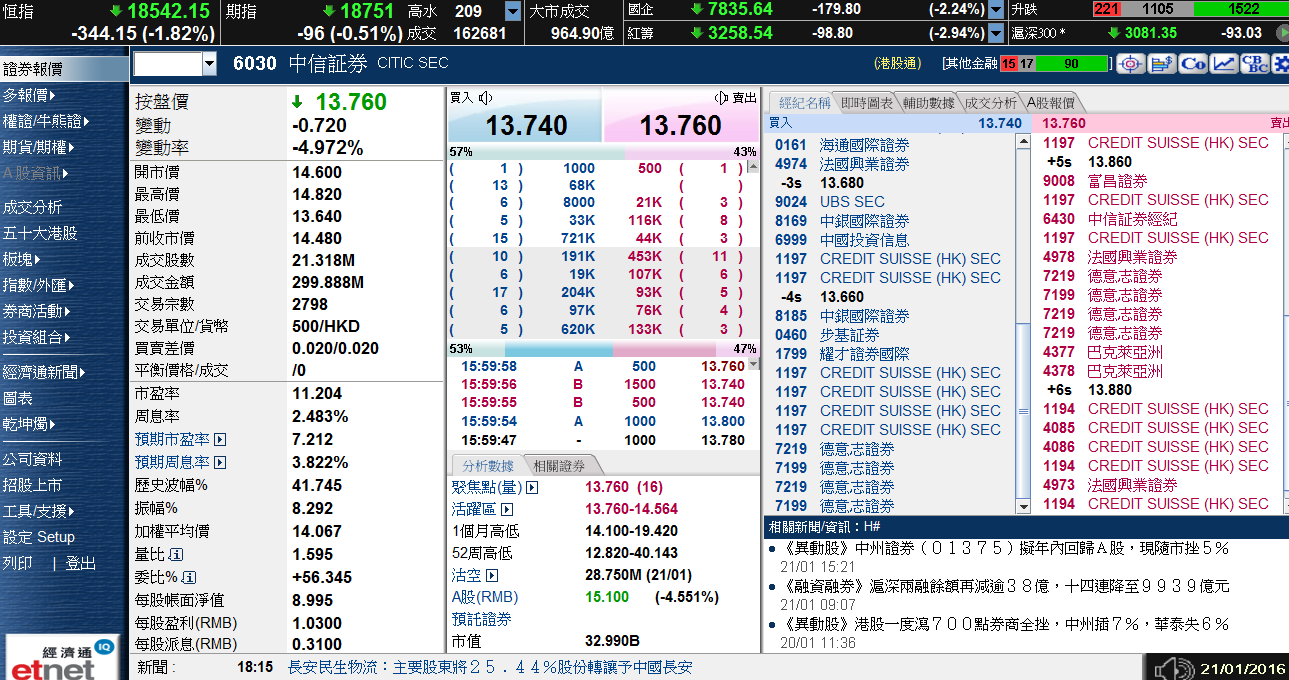Open the Co company info icon
Screen dimensions: 1289x680
coord(1193,64)
